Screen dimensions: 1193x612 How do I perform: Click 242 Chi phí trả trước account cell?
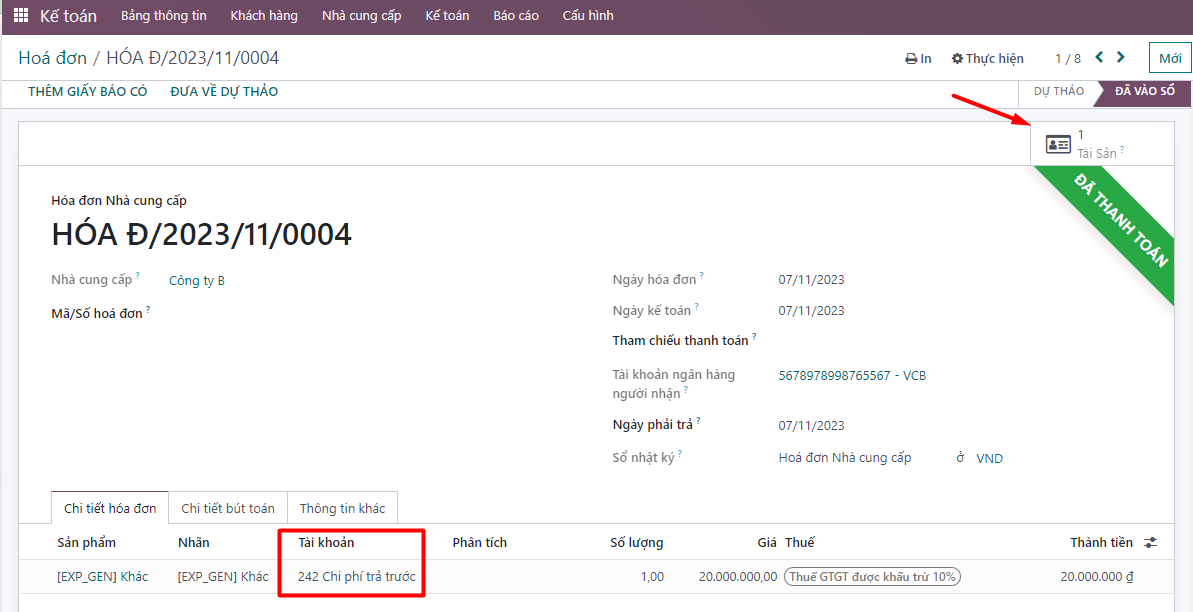coord(357,577)
